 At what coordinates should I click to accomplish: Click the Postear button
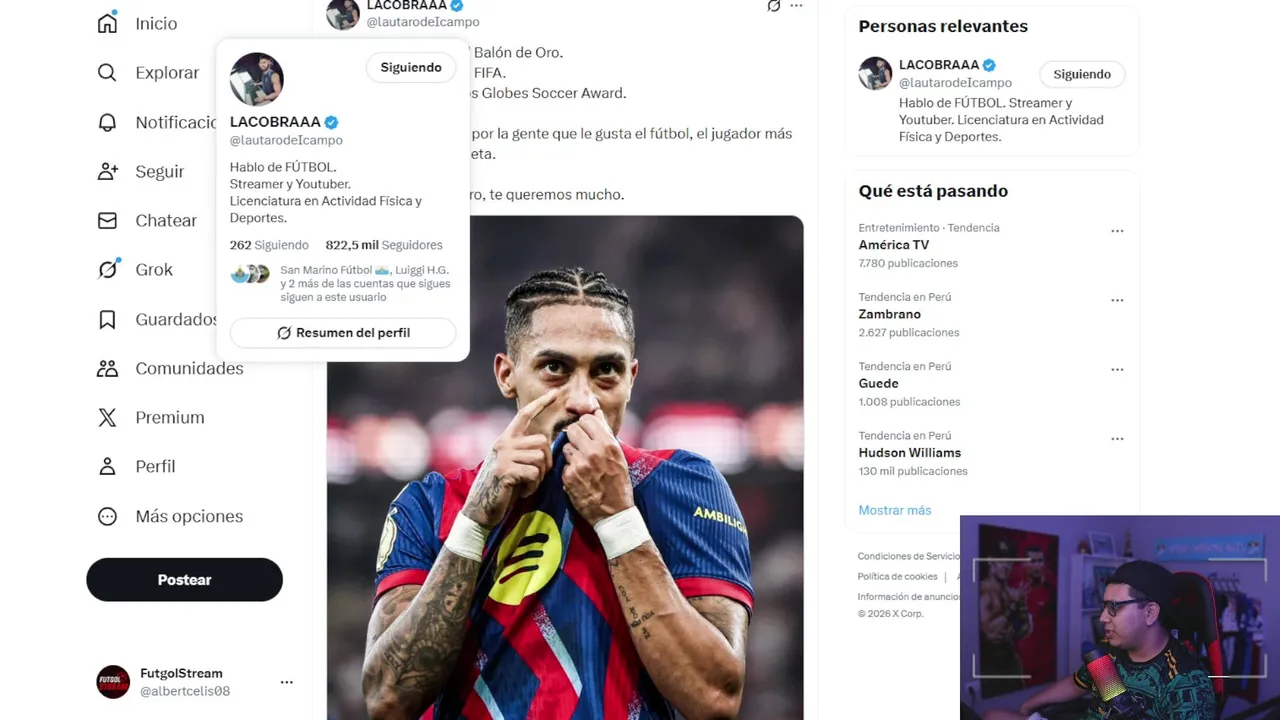click(x=184, y=580)
